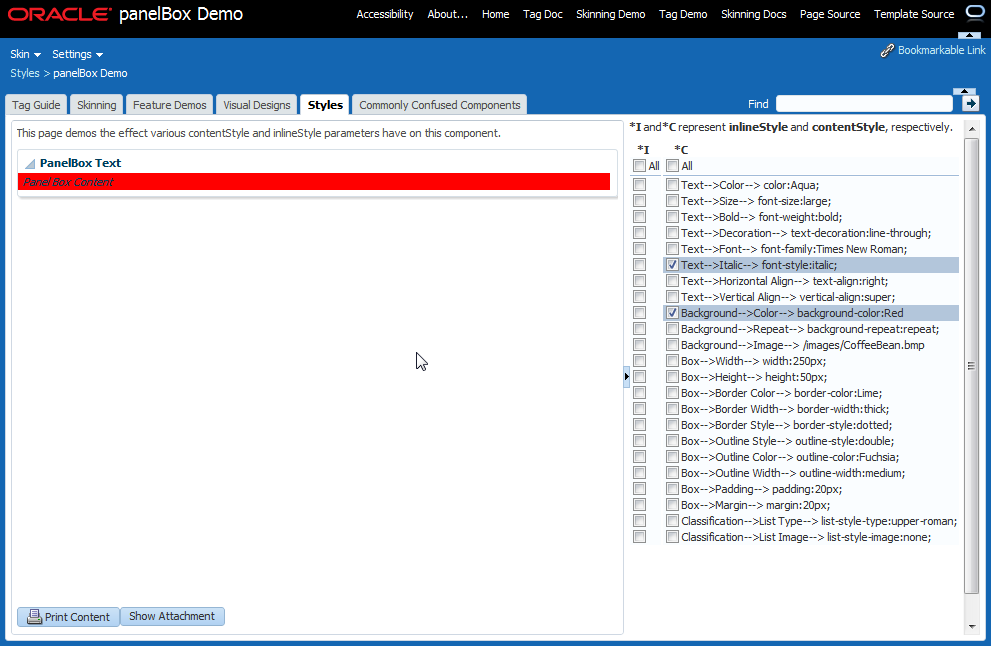Open the Visual Designs tab
Image resolution: width=991 pixels, height=646 pixels.
[257, 105]
